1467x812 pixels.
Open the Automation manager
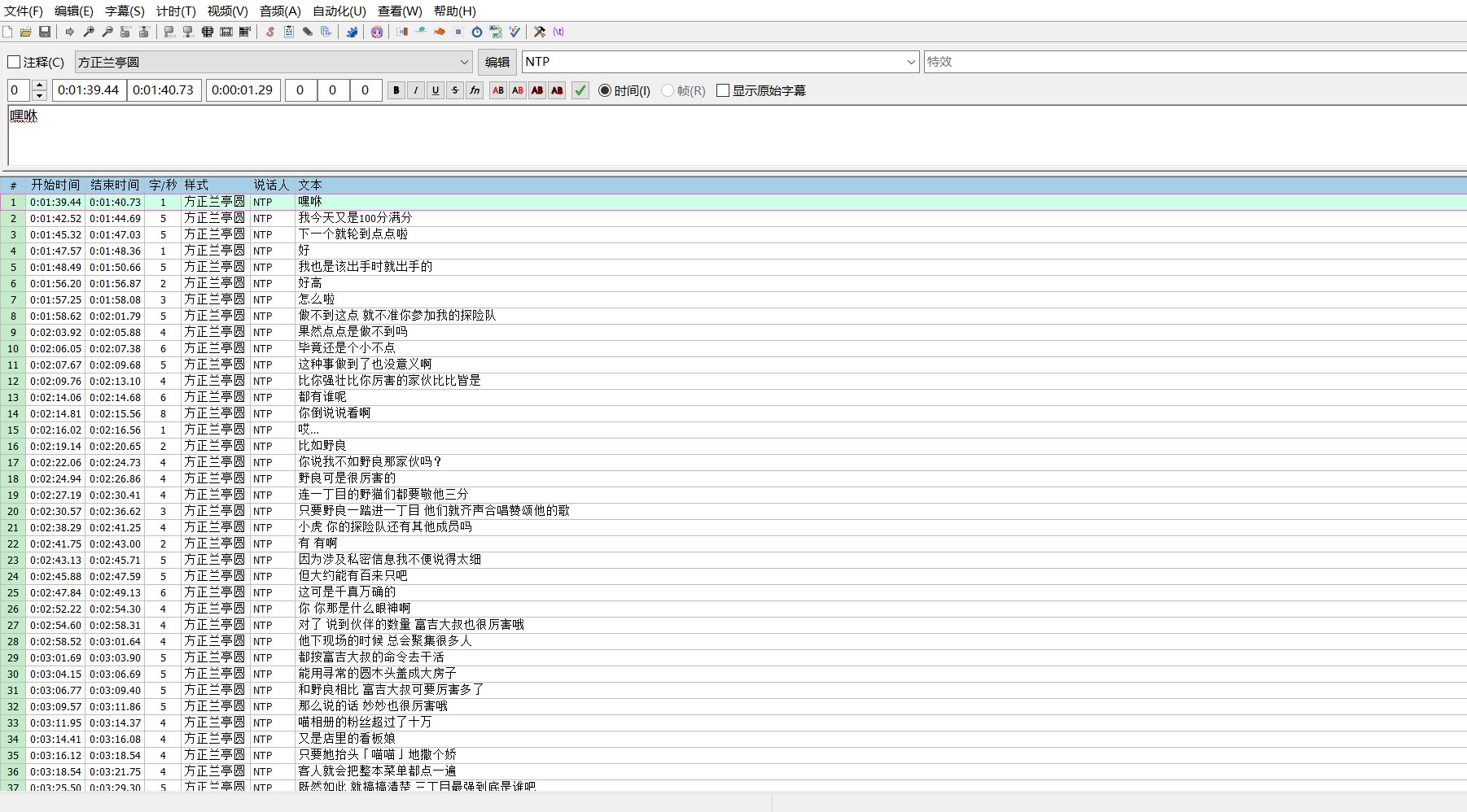[352, 32]
